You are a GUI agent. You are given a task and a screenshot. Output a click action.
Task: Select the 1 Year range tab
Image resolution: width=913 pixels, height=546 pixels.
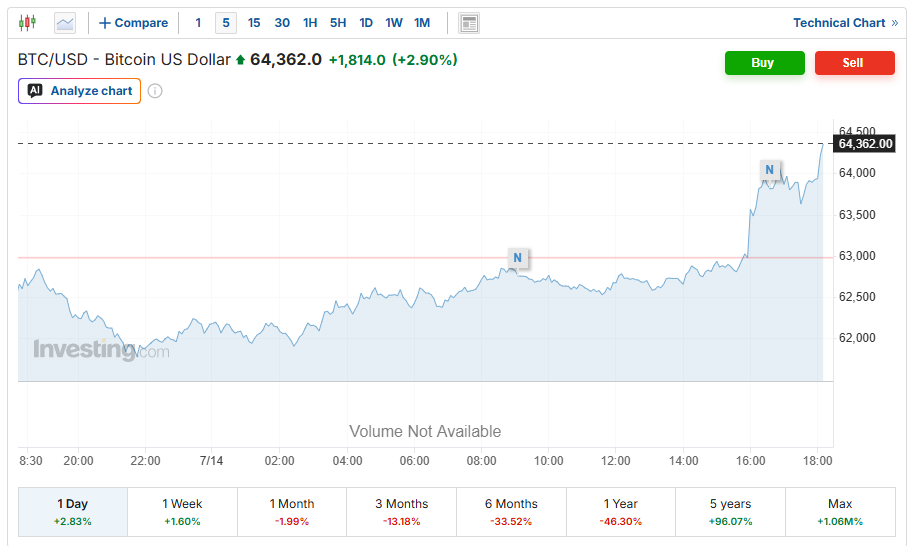pyautogui.click(x=621, y=512)
